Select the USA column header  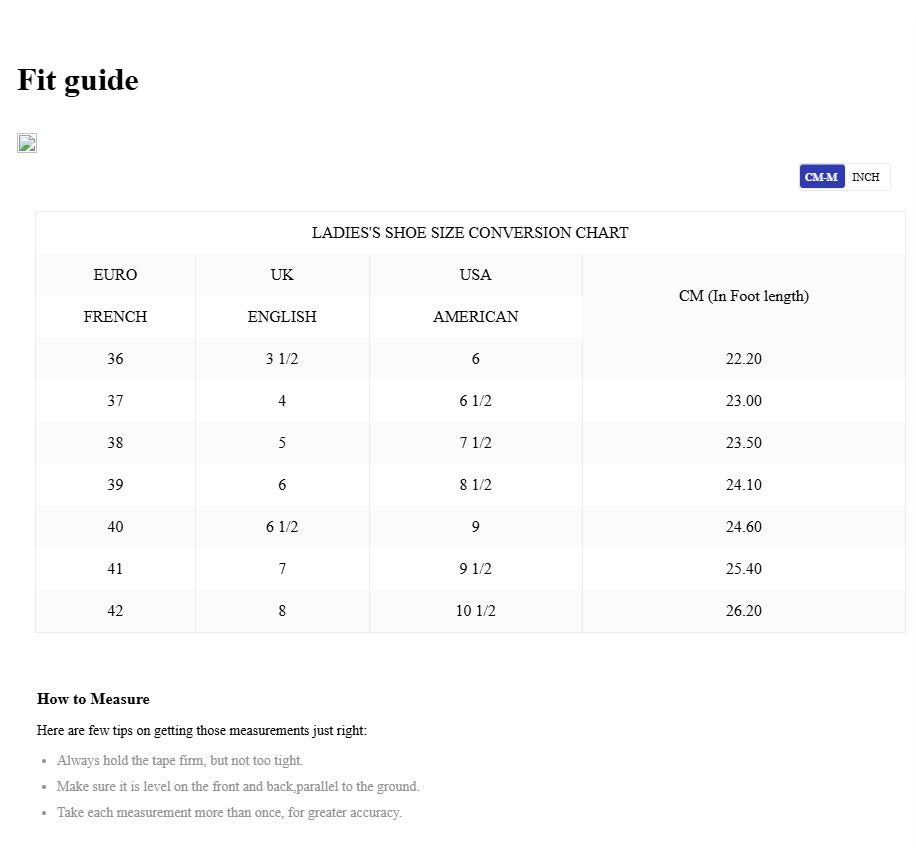coord(476,275)
